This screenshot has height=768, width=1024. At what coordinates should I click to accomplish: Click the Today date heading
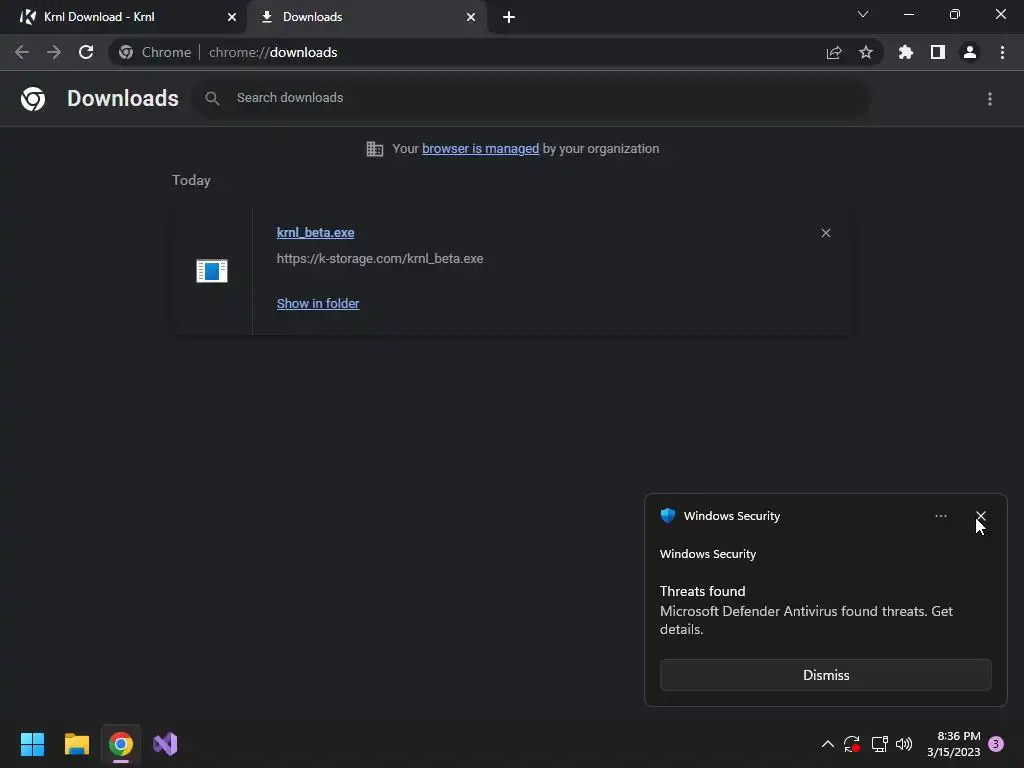191,180
